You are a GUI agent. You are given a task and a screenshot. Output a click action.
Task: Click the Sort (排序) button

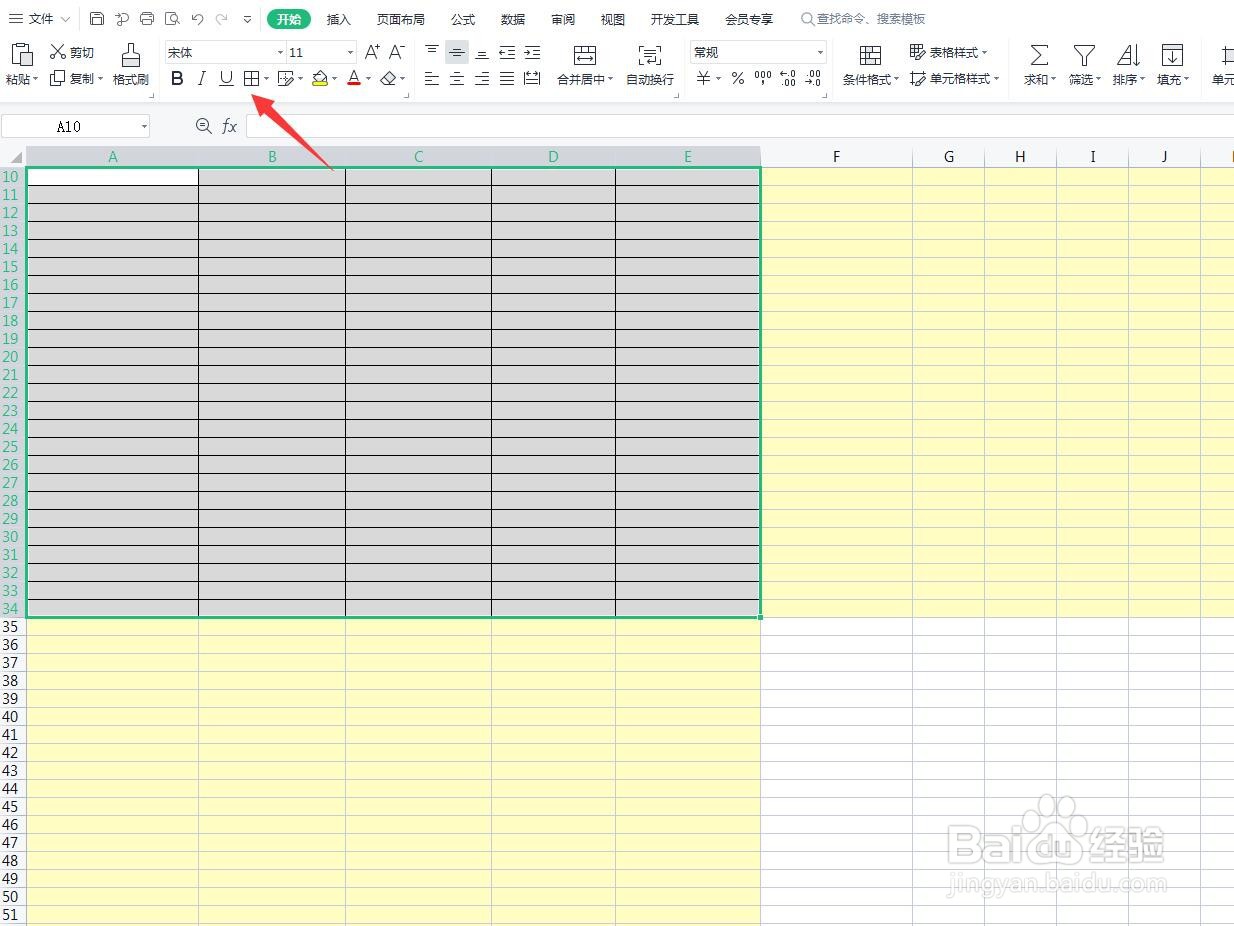tap(1128, 64)
